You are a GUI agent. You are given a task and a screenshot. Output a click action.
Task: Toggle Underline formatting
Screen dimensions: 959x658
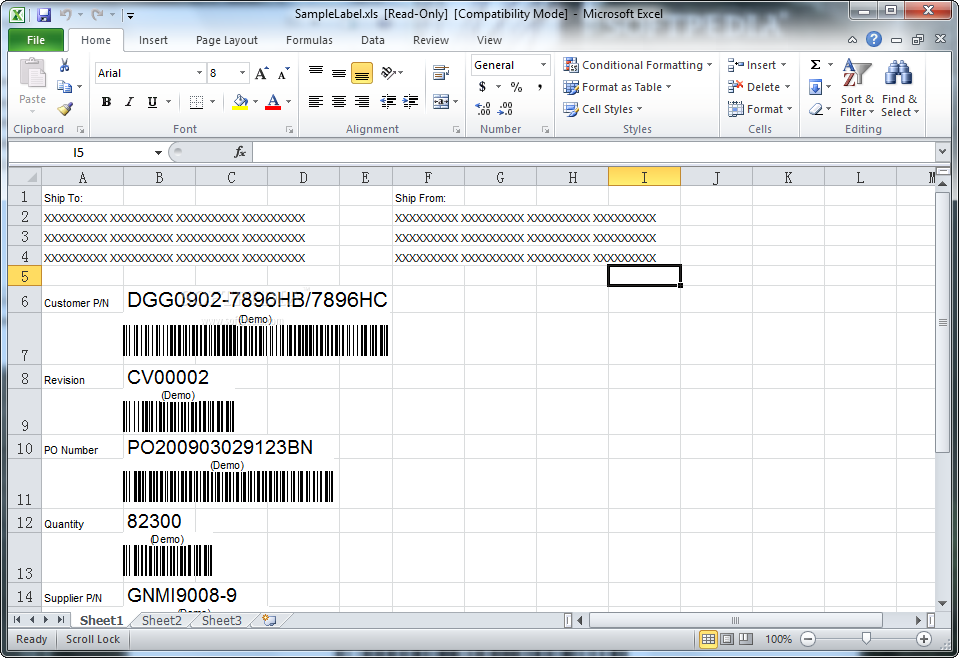coord(152,102)
